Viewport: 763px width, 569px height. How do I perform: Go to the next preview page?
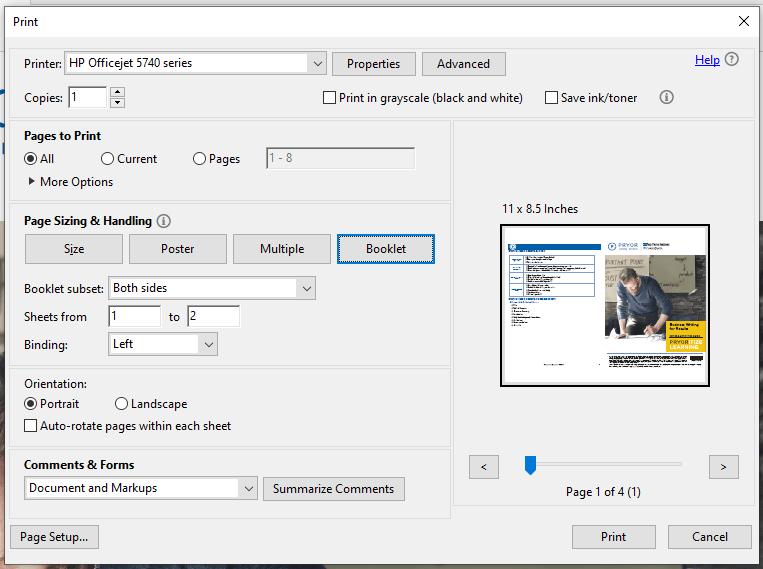pyautogui.click(x=723, y=466)
